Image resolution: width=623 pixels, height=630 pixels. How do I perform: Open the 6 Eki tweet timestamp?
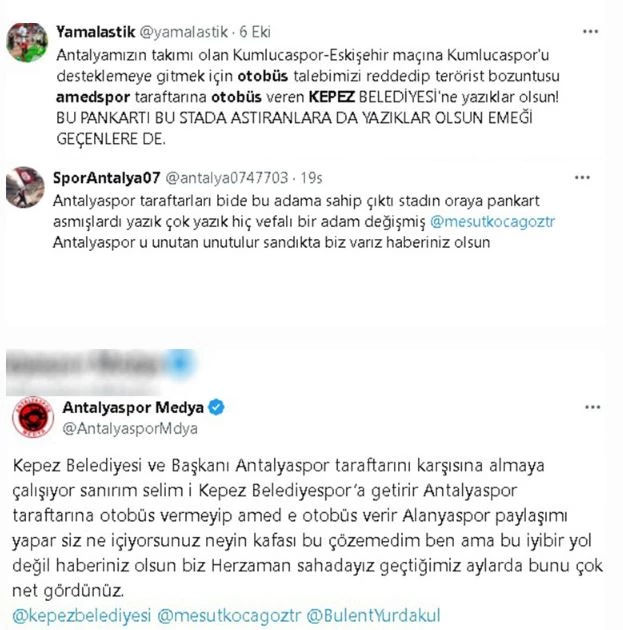tap(255, 32)
